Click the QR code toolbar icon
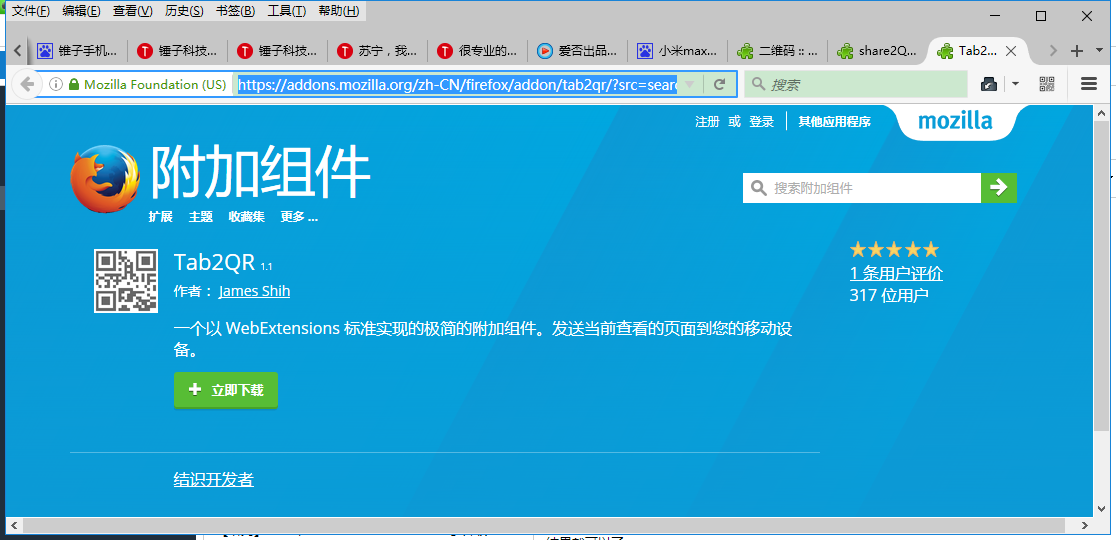This screenshot has width=1116, height=540. coord(1046,84)
